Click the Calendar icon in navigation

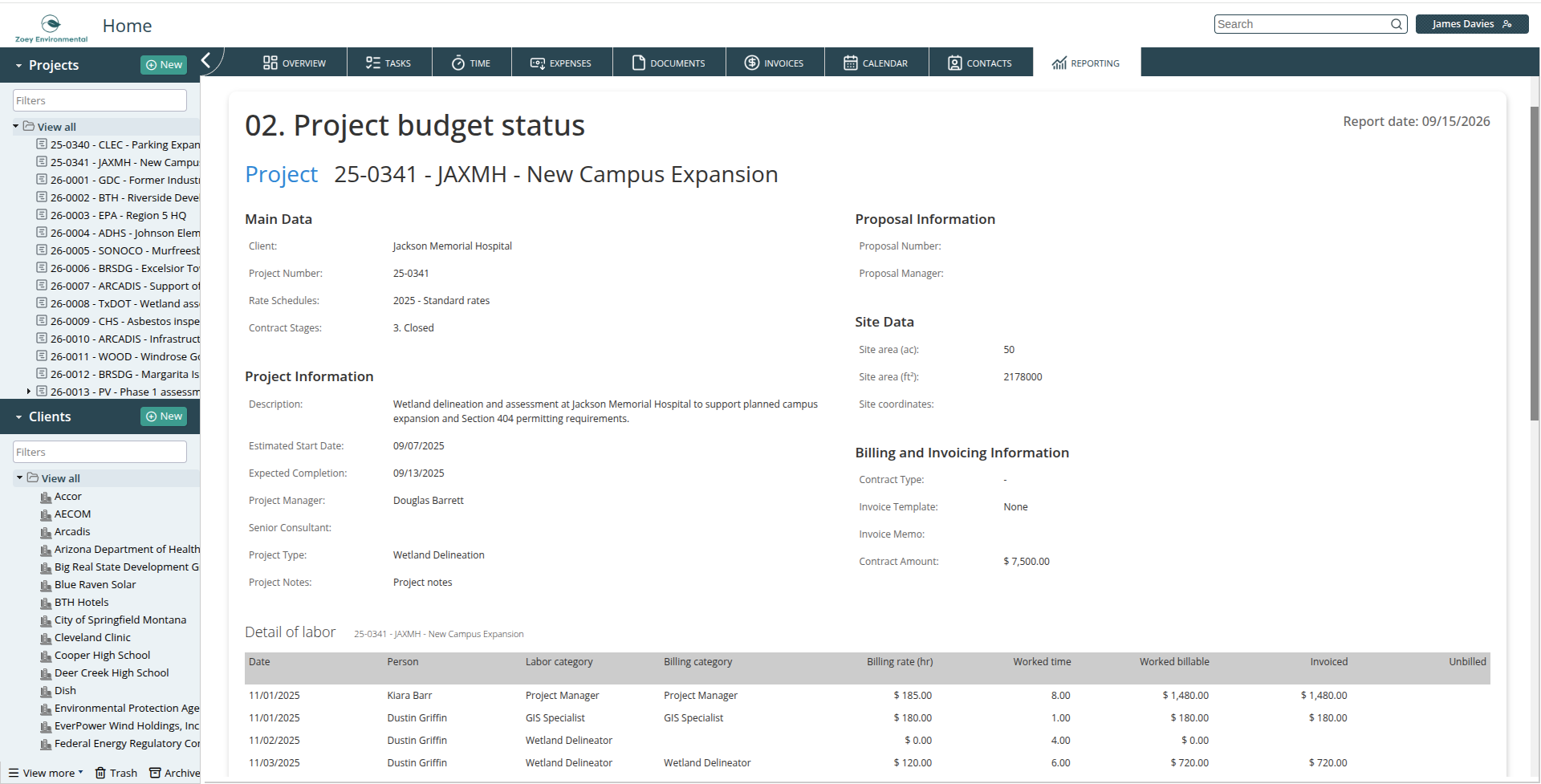pos(851,63)
